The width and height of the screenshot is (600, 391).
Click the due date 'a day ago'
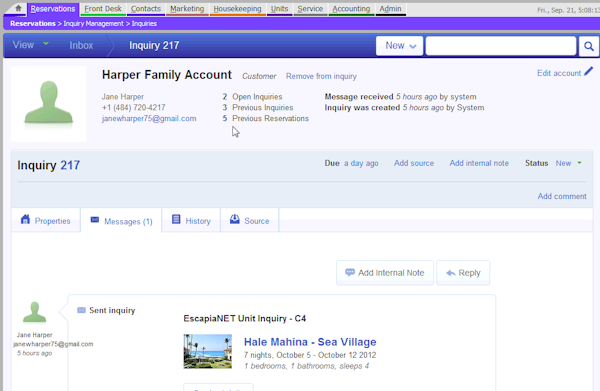pos(361,163)
